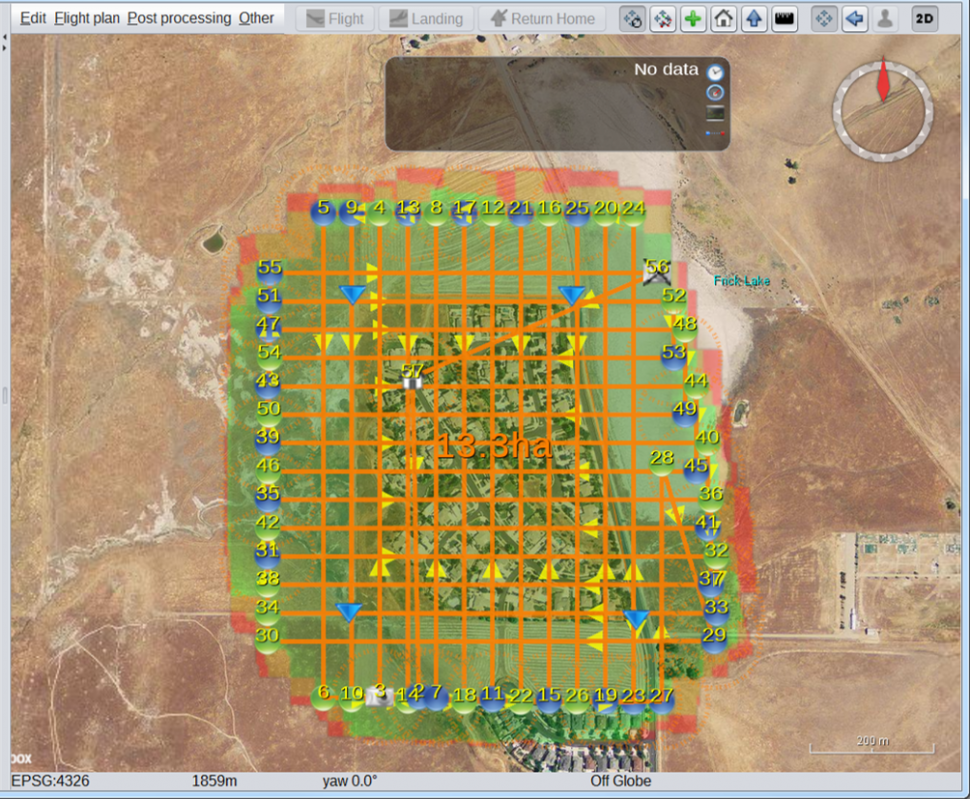Viewport: 970px width, 799px height.
Task: Click the green plus add waypoint icon
Action: [692, 19]
